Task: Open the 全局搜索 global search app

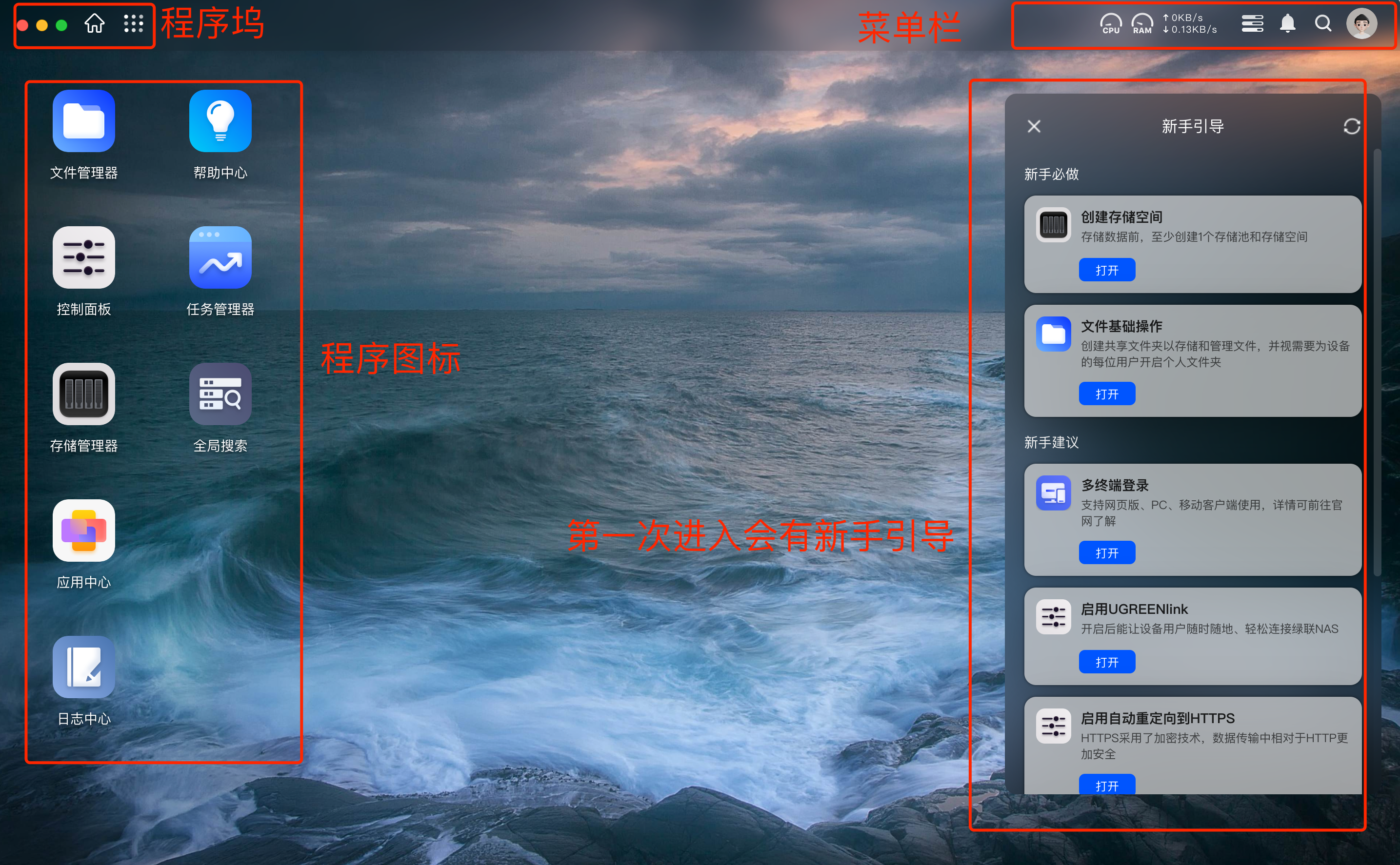Action: click(x=220, y=393)
